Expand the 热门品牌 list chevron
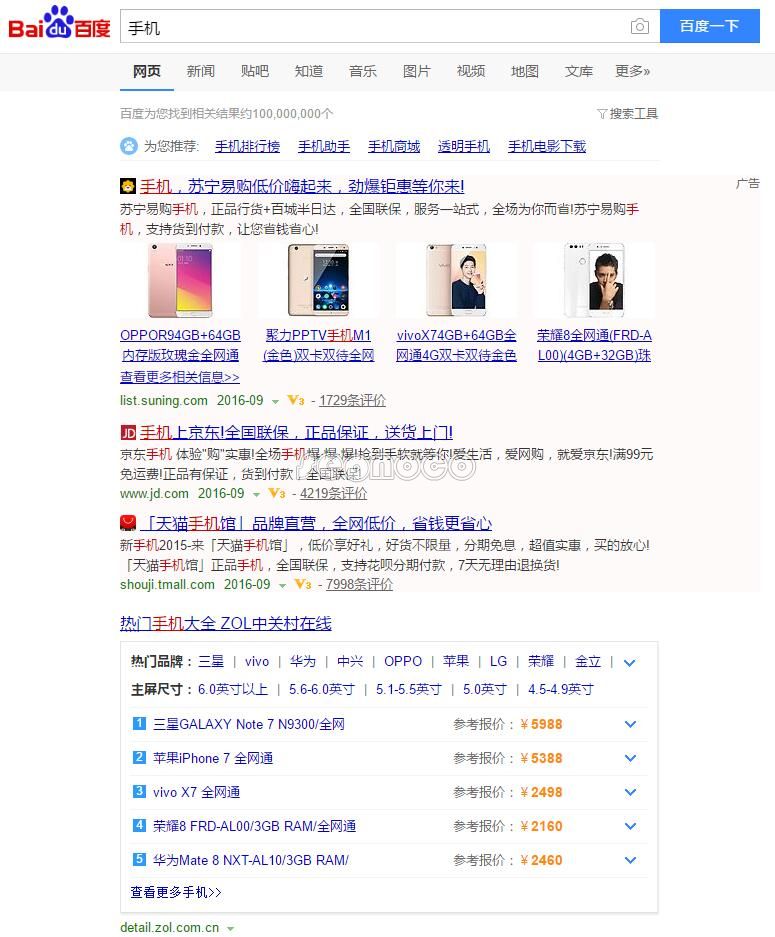775x937 pixels. tap(629, 662)
